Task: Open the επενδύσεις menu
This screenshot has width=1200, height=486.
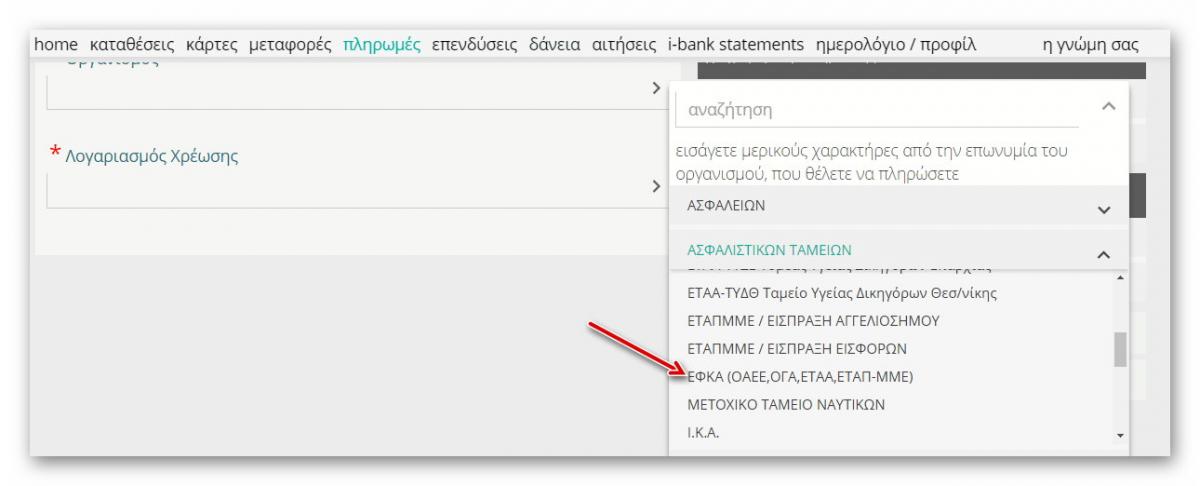Action: click(x=474, y=45)
